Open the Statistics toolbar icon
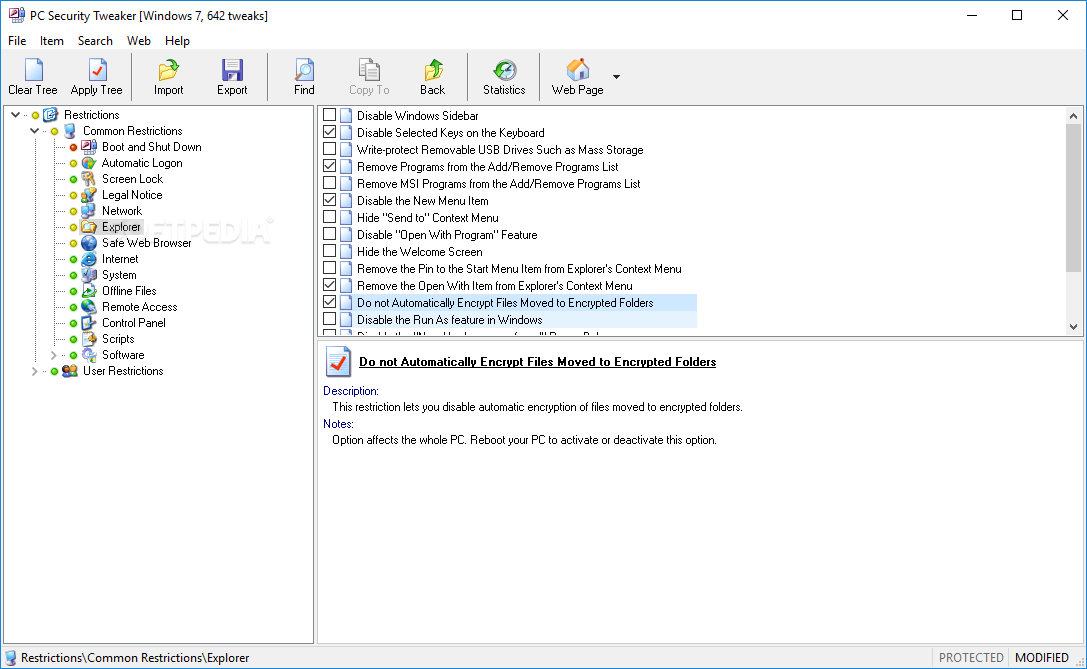1087x669 pixels. click(x=505, y=70)
